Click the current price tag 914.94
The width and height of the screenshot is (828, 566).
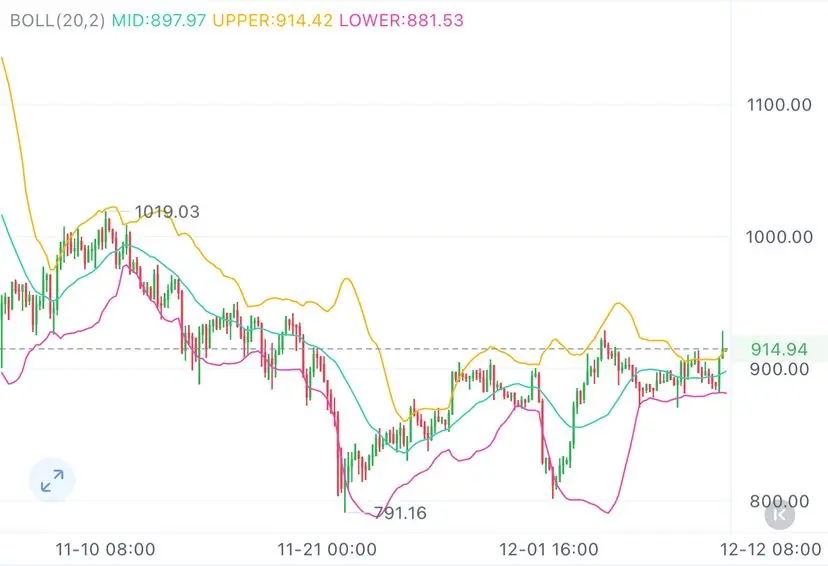(779, 349)
